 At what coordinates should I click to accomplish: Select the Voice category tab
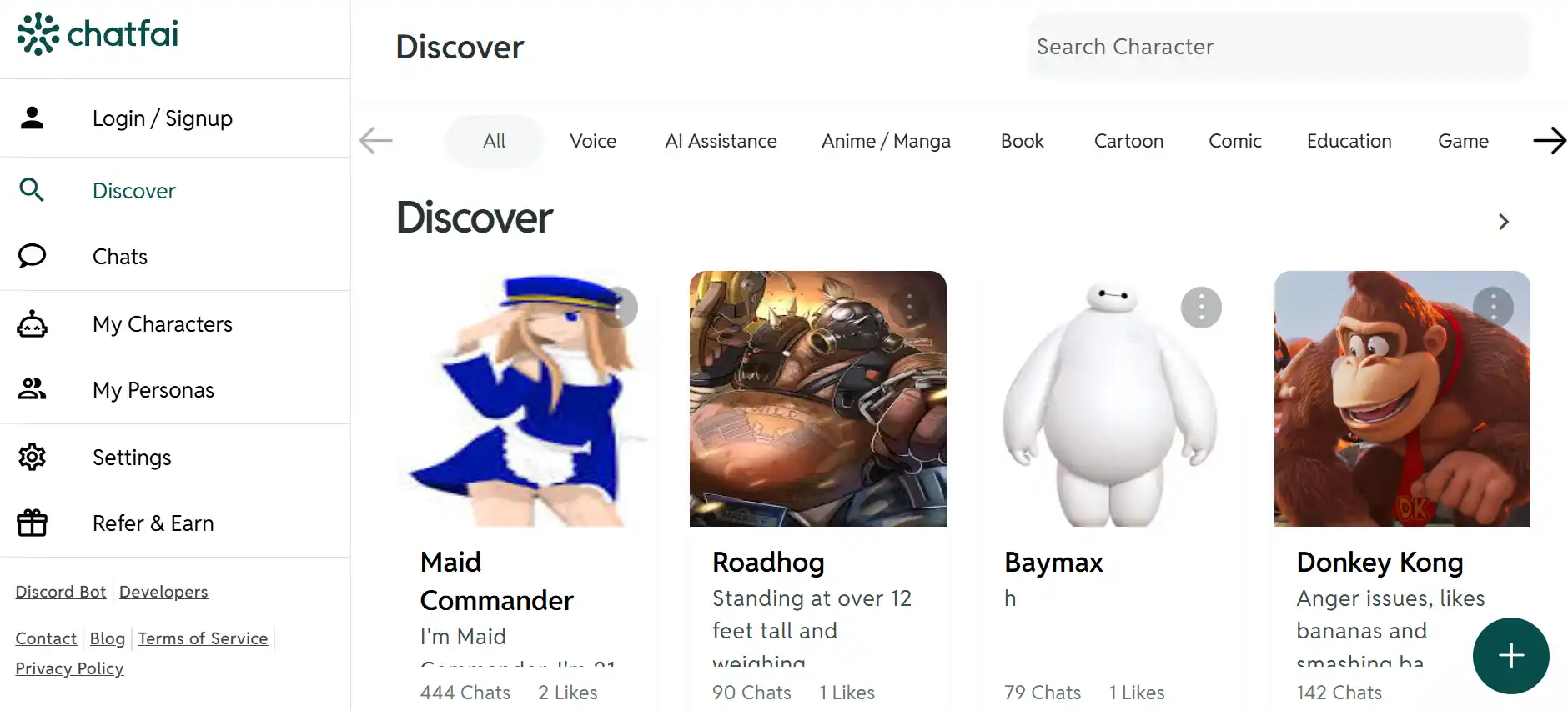coord(593,141)
